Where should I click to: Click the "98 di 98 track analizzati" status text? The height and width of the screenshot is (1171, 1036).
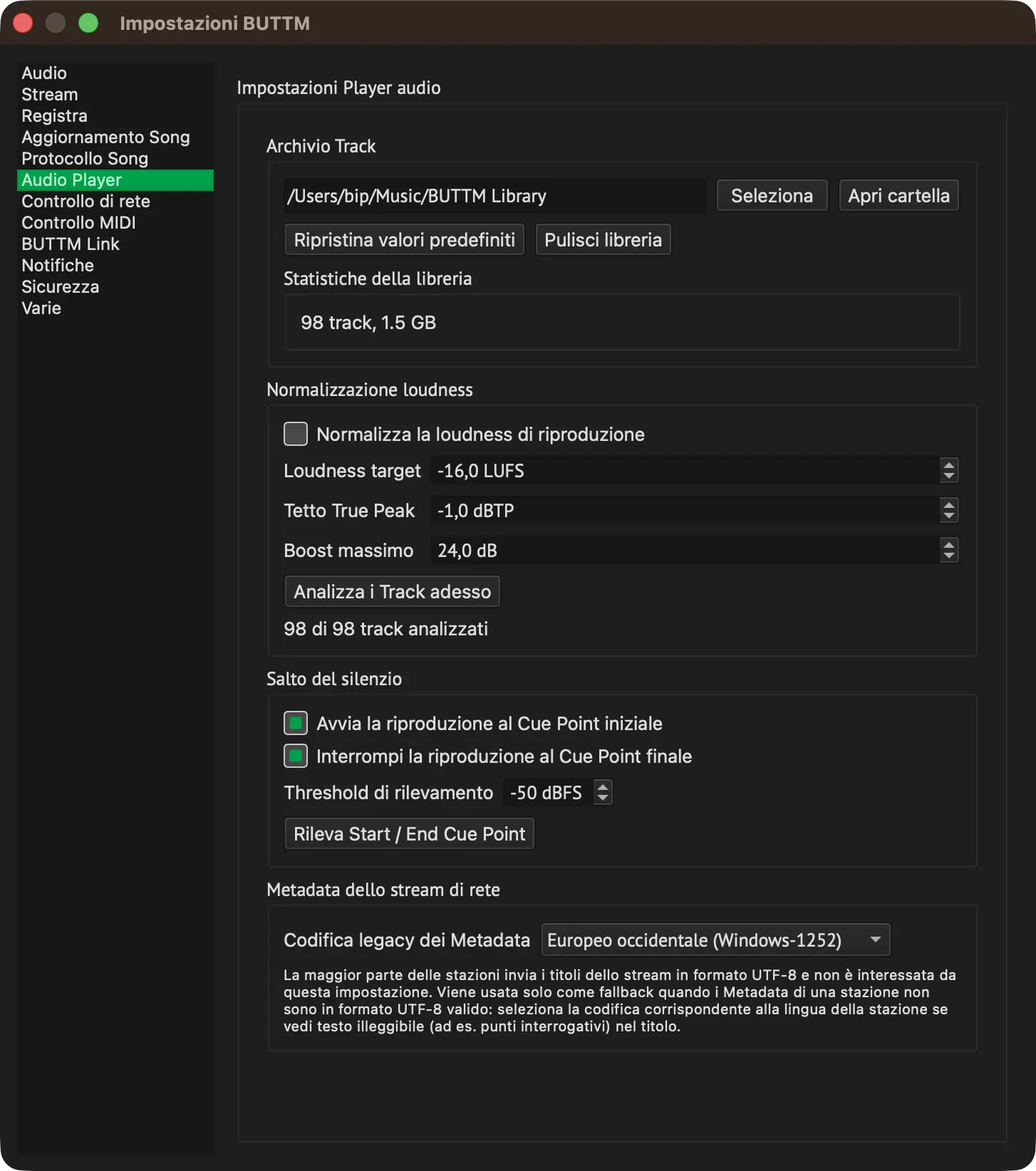click(x=385, y=629)
